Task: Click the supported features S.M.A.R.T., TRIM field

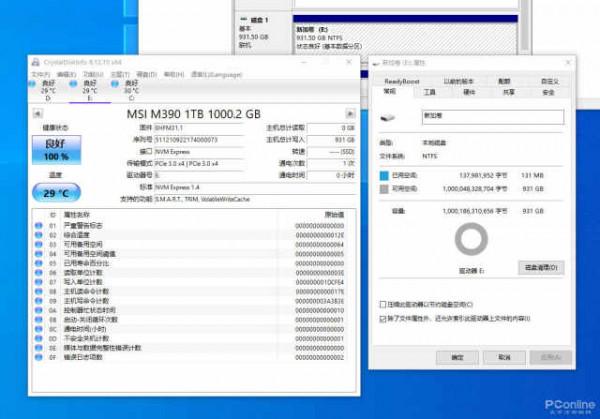Action: pyautogui.click(x=254, y=199)
